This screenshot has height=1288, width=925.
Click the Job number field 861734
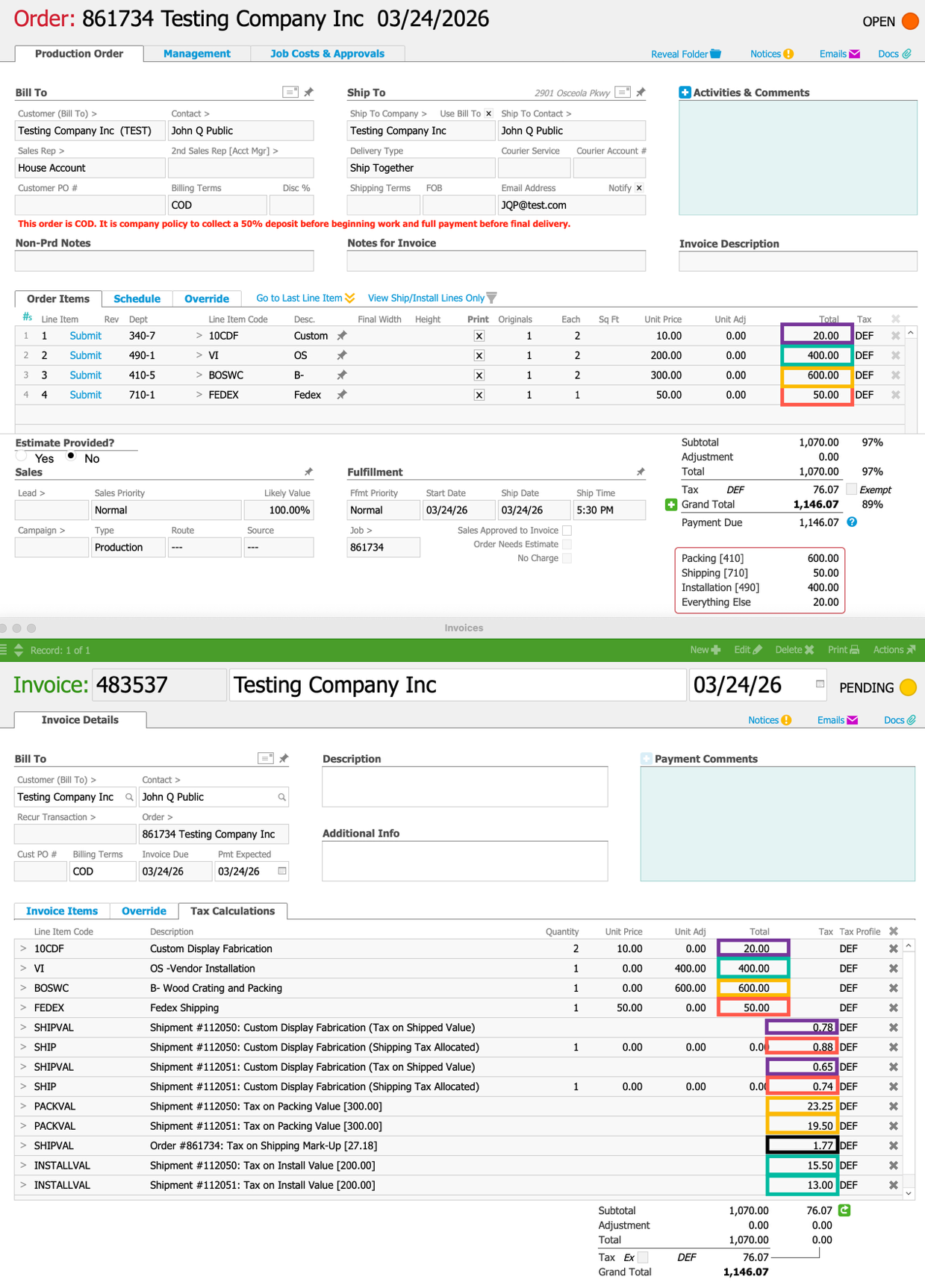coord(383,547)
